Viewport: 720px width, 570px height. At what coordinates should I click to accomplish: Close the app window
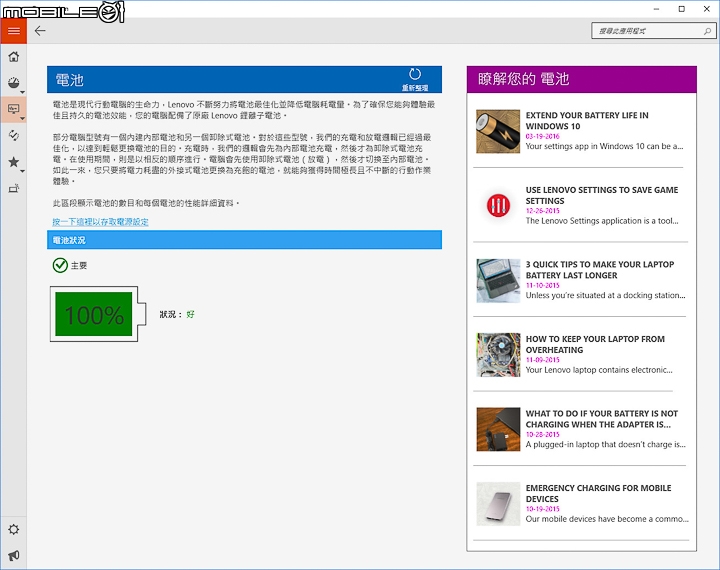click(x=707, y=9)
